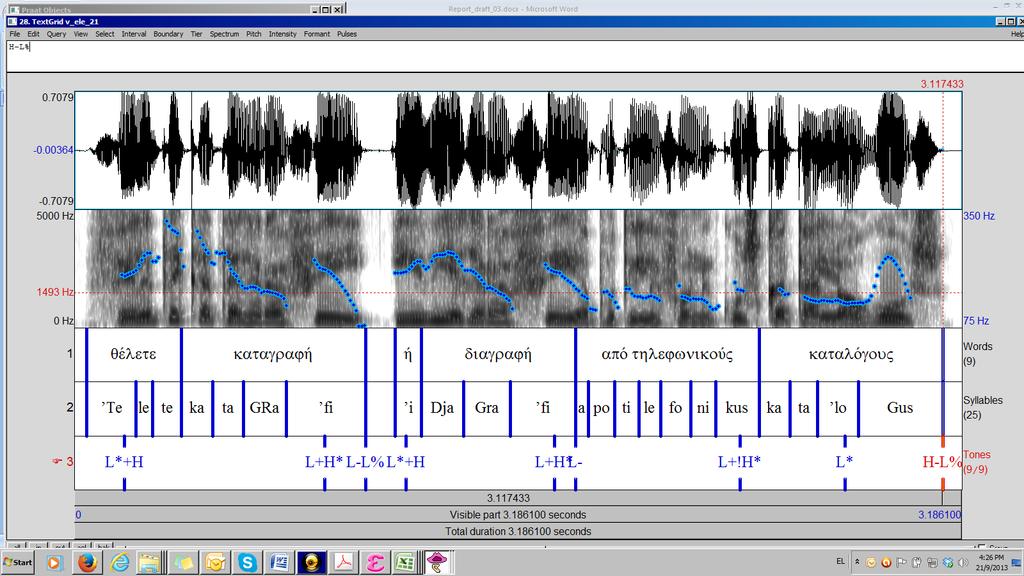Select the Syllables (25) tier label
This screenshot has width=1024, height=576.
983,408
